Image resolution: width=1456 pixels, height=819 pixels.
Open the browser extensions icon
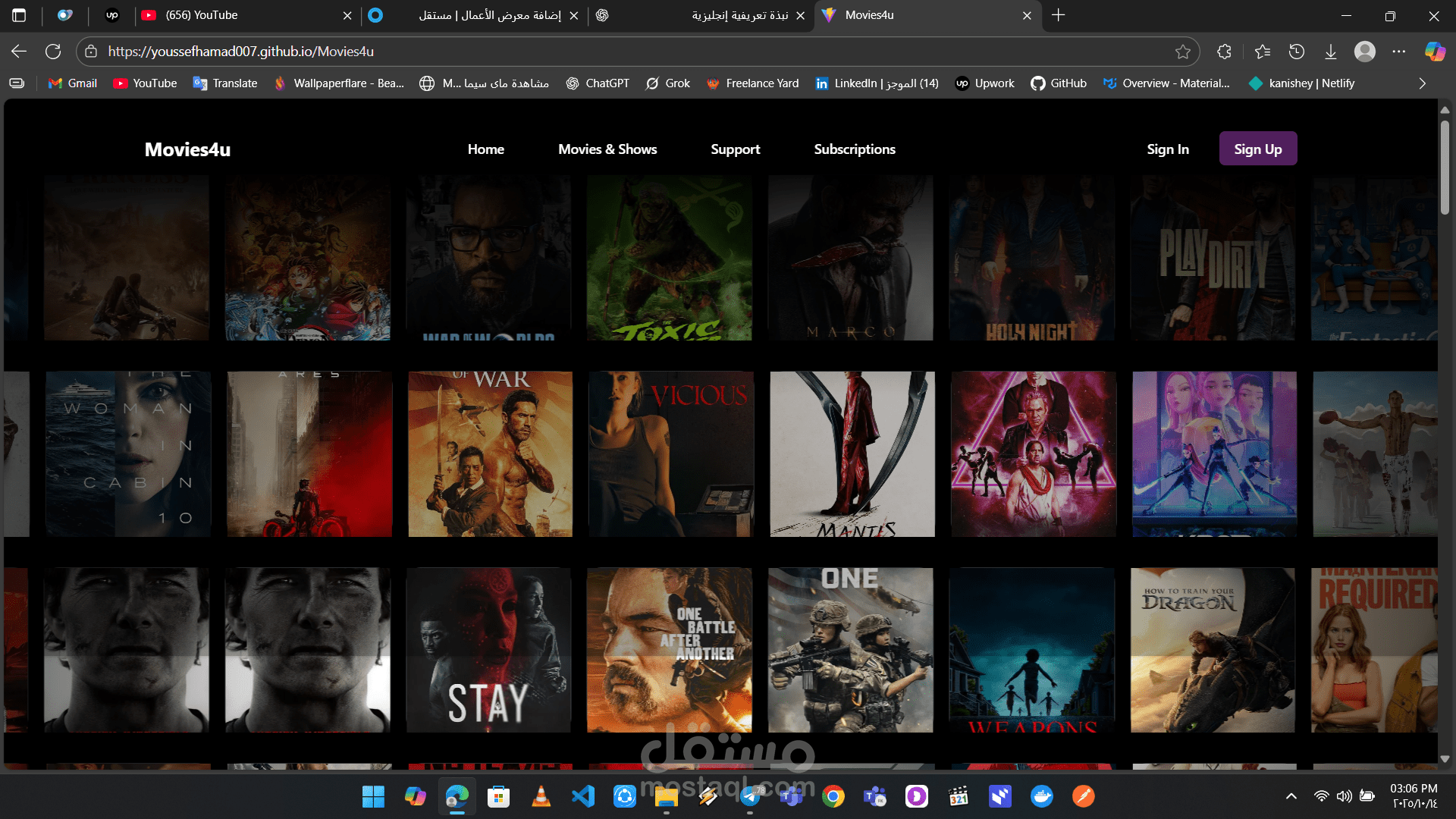click(x=1224, y=52)
